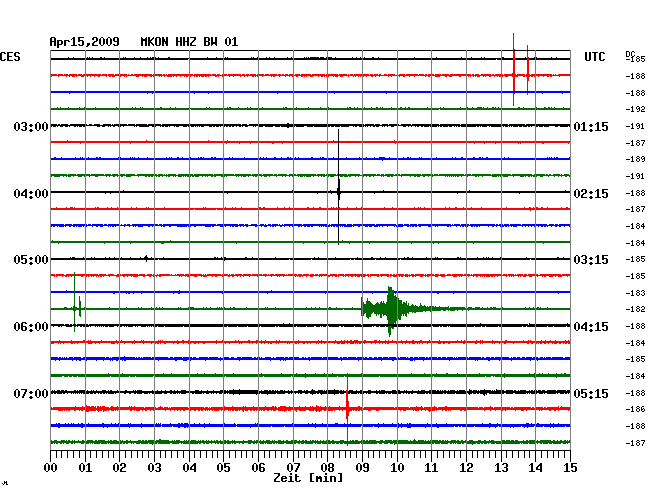Screen dimensions: 650x494
Task: Click the 07 minute axis label
Action: (293, 468)
